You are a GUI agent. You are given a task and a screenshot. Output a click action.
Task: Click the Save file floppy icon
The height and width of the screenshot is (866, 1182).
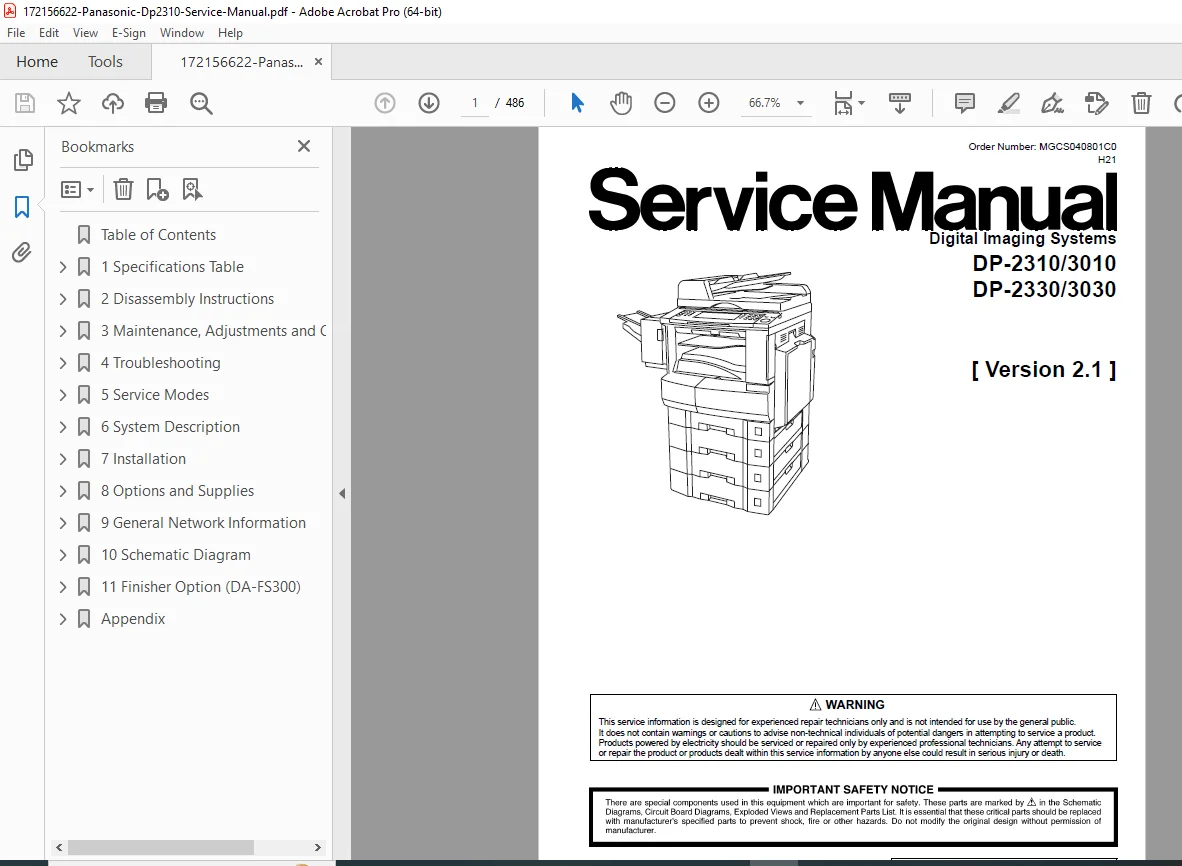(x=25, y=103)
